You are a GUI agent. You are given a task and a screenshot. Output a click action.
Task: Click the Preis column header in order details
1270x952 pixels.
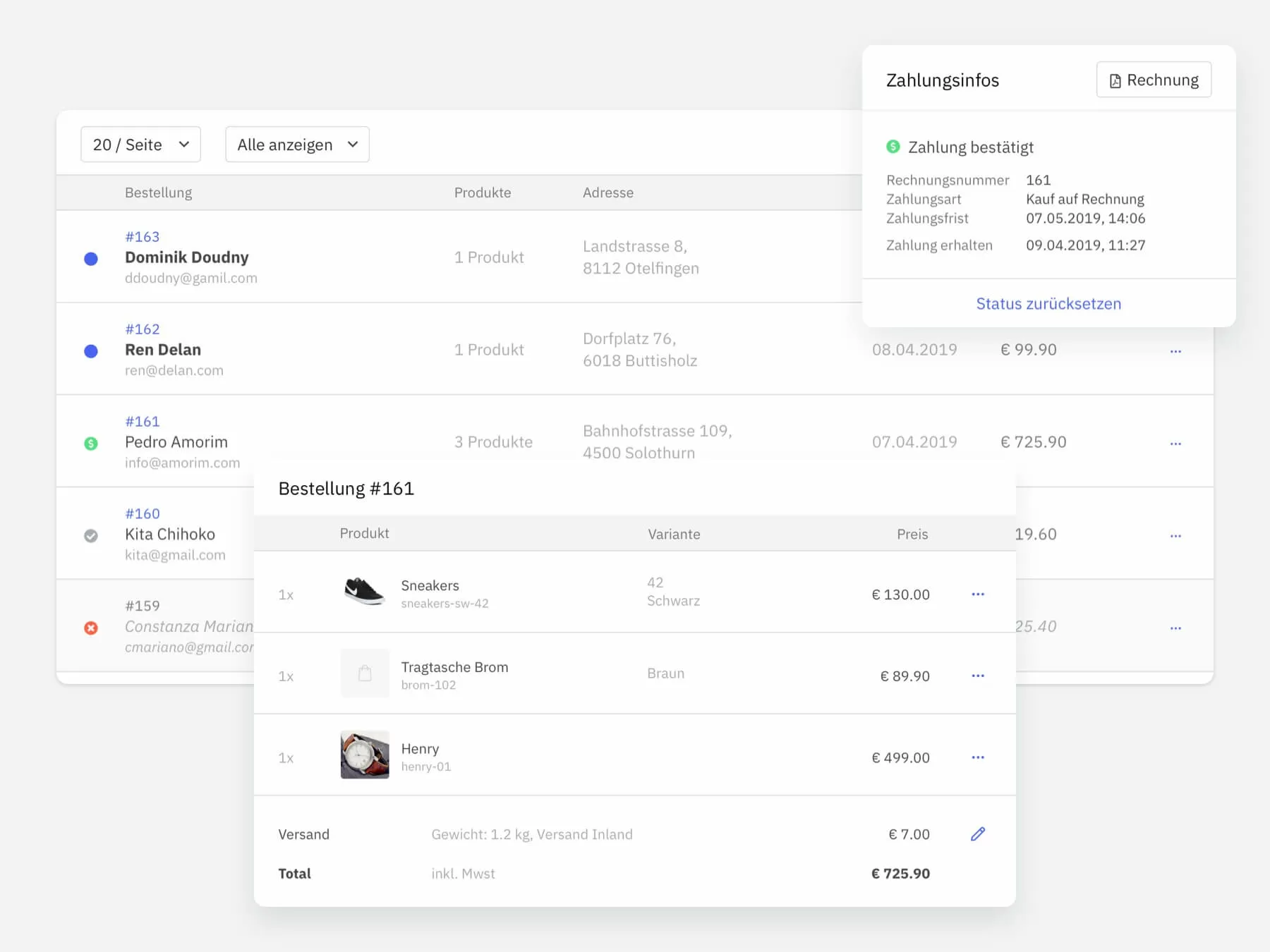[x=912, y=534]
